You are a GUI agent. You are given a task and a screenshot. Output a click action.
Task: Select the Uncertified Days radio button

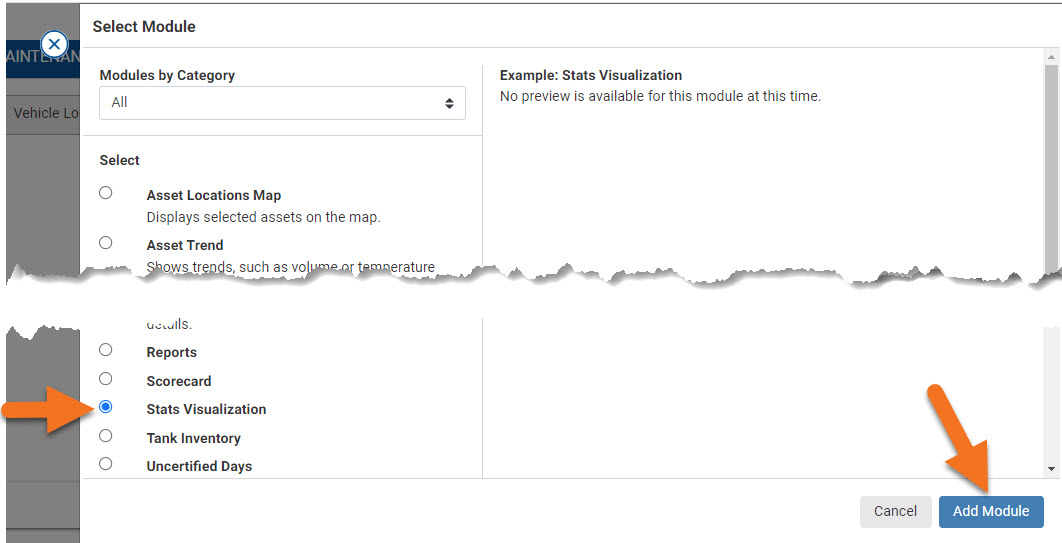click(106, 464)
